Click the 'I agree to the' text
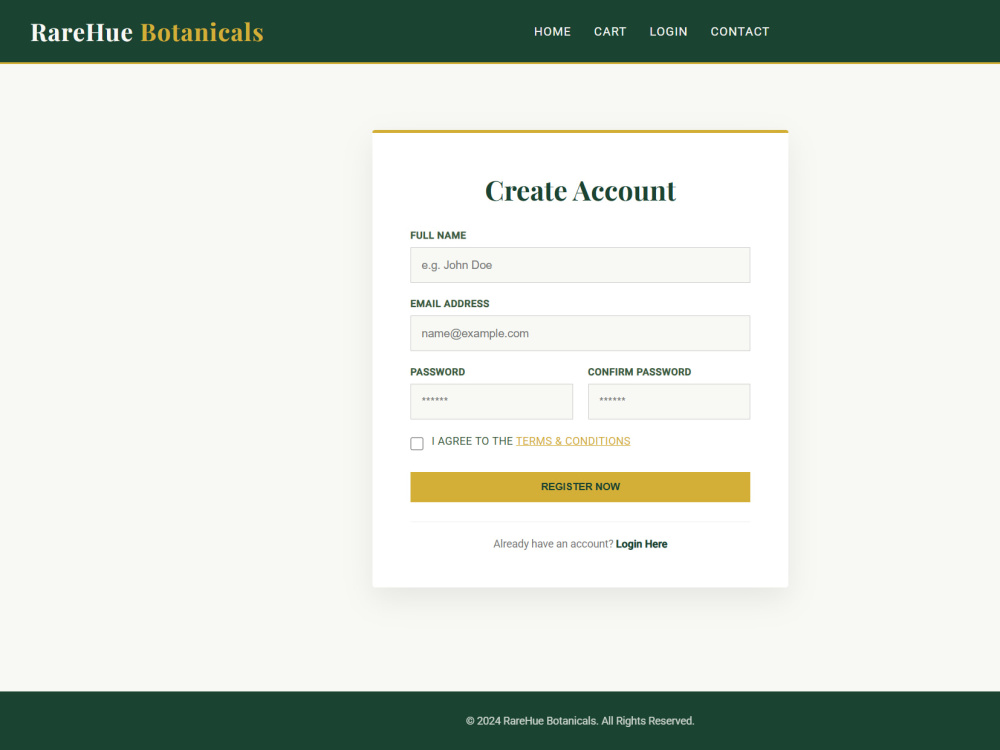This screenshot has width=1000, height=750. point(472,441)
